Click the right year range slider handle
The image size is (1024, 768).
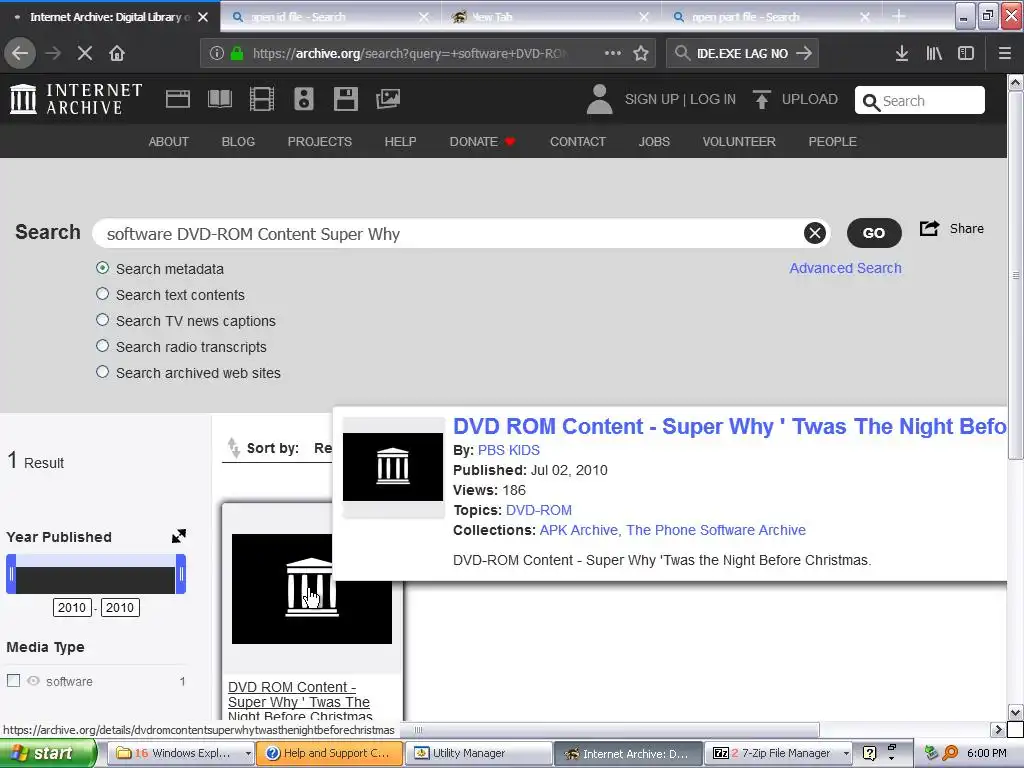tap(181, 574)
